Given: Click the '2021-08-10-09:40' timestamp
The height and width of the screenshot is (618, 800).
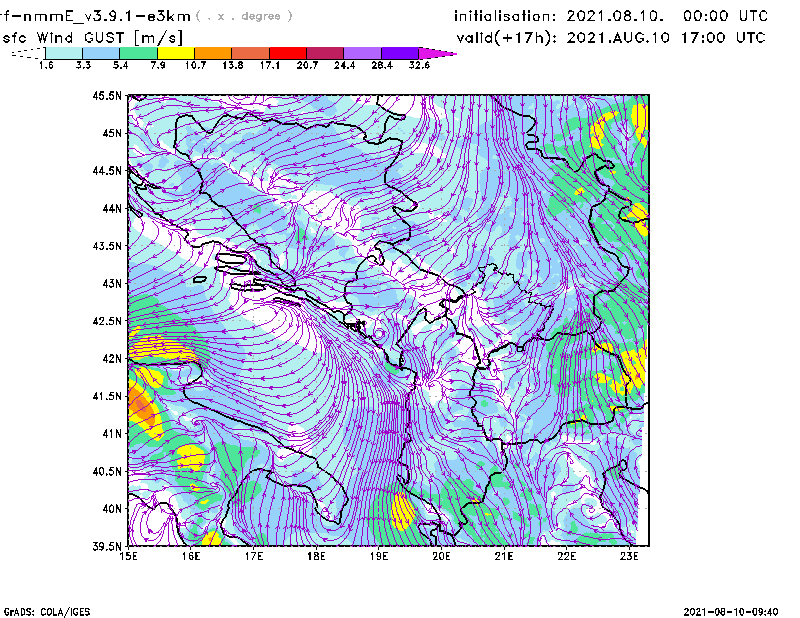Looking at the screenshot, I should [731, 612].
